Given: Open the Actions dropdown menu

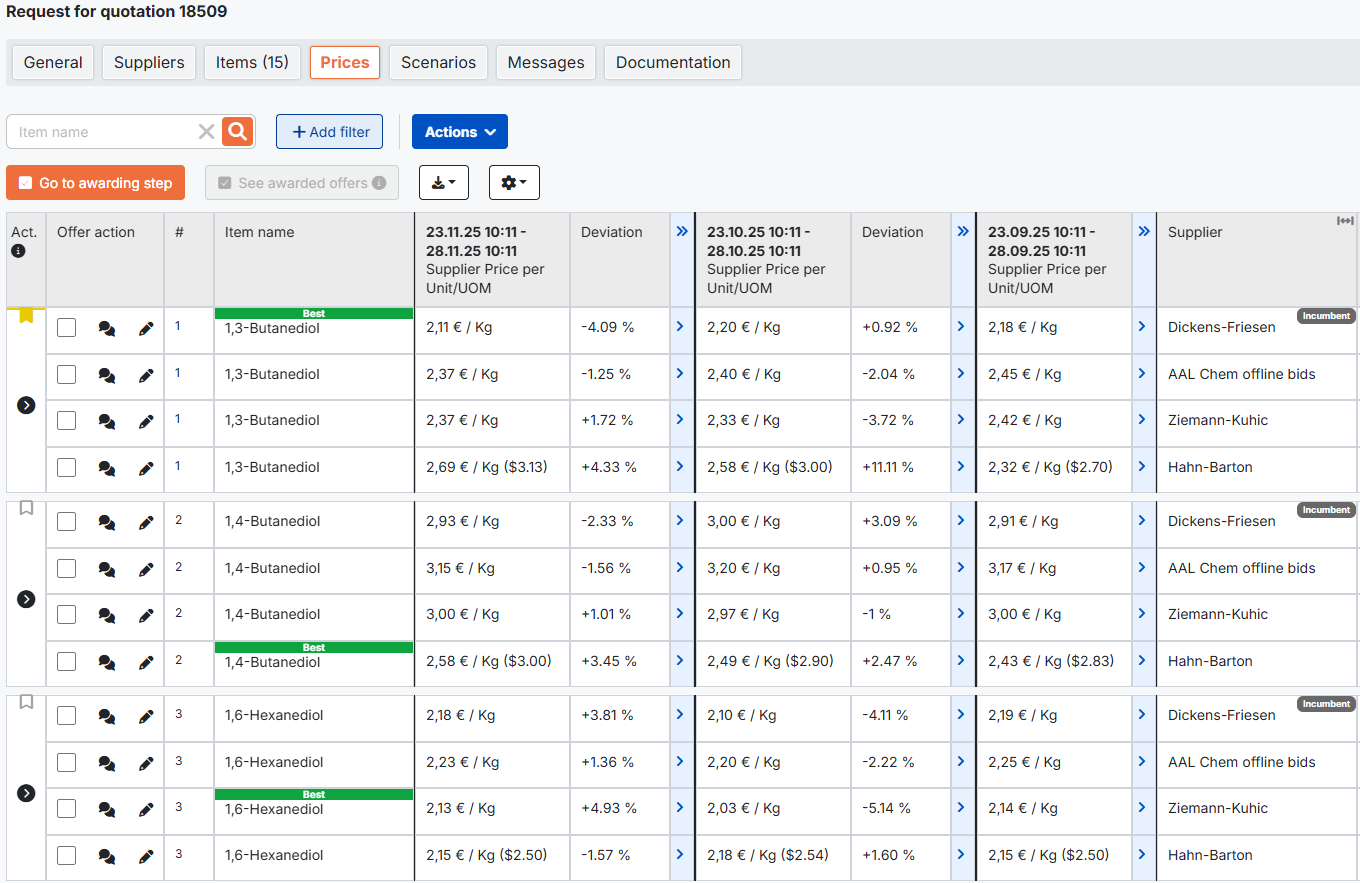Looking at the screenshot, I should 459,132.
